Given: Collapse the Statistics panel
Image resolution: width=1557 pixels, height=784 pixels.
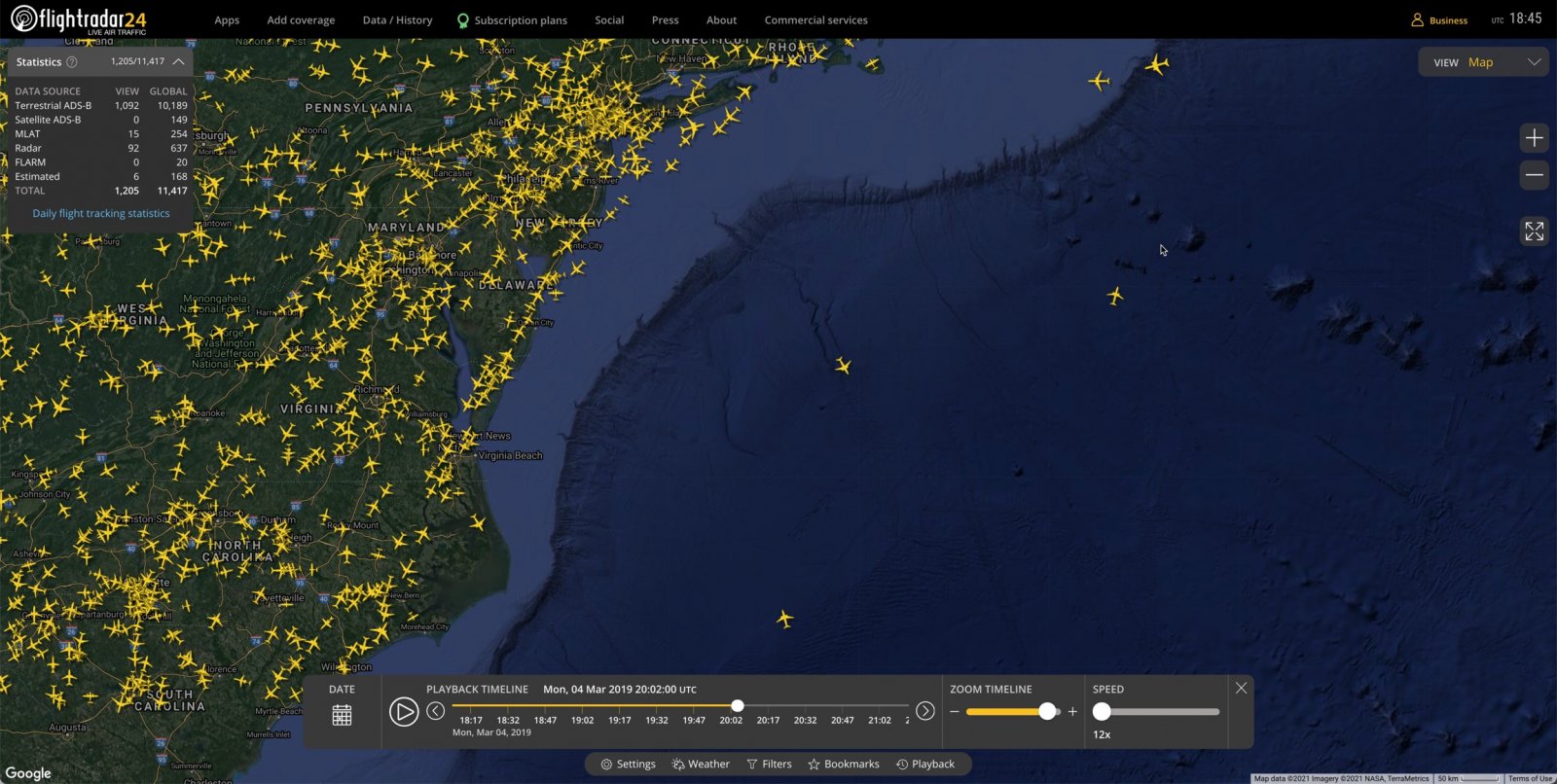Looking at the screenshot, I should [x=179, y=61].
